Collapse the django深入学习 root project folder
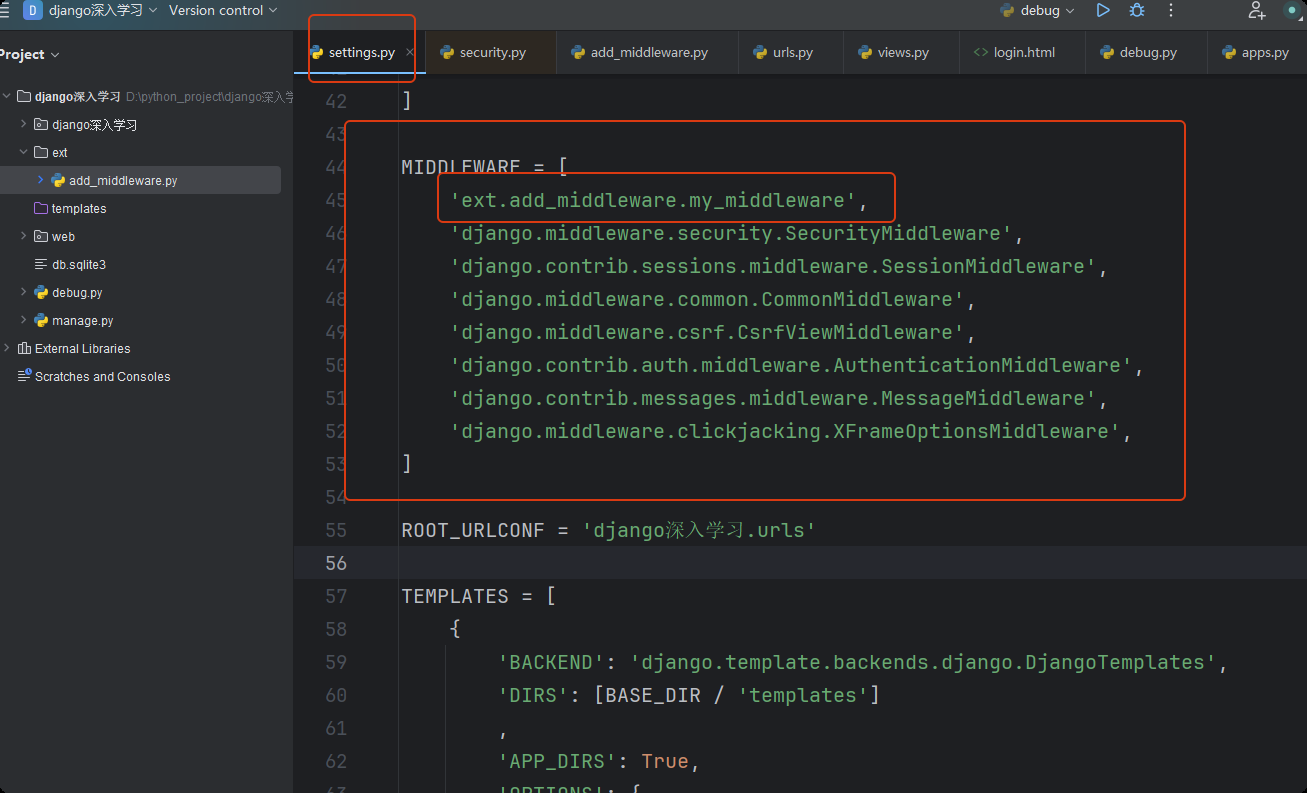Image resolution: width=1307 pixels, height=793 pixels. (x=7, y=97)
